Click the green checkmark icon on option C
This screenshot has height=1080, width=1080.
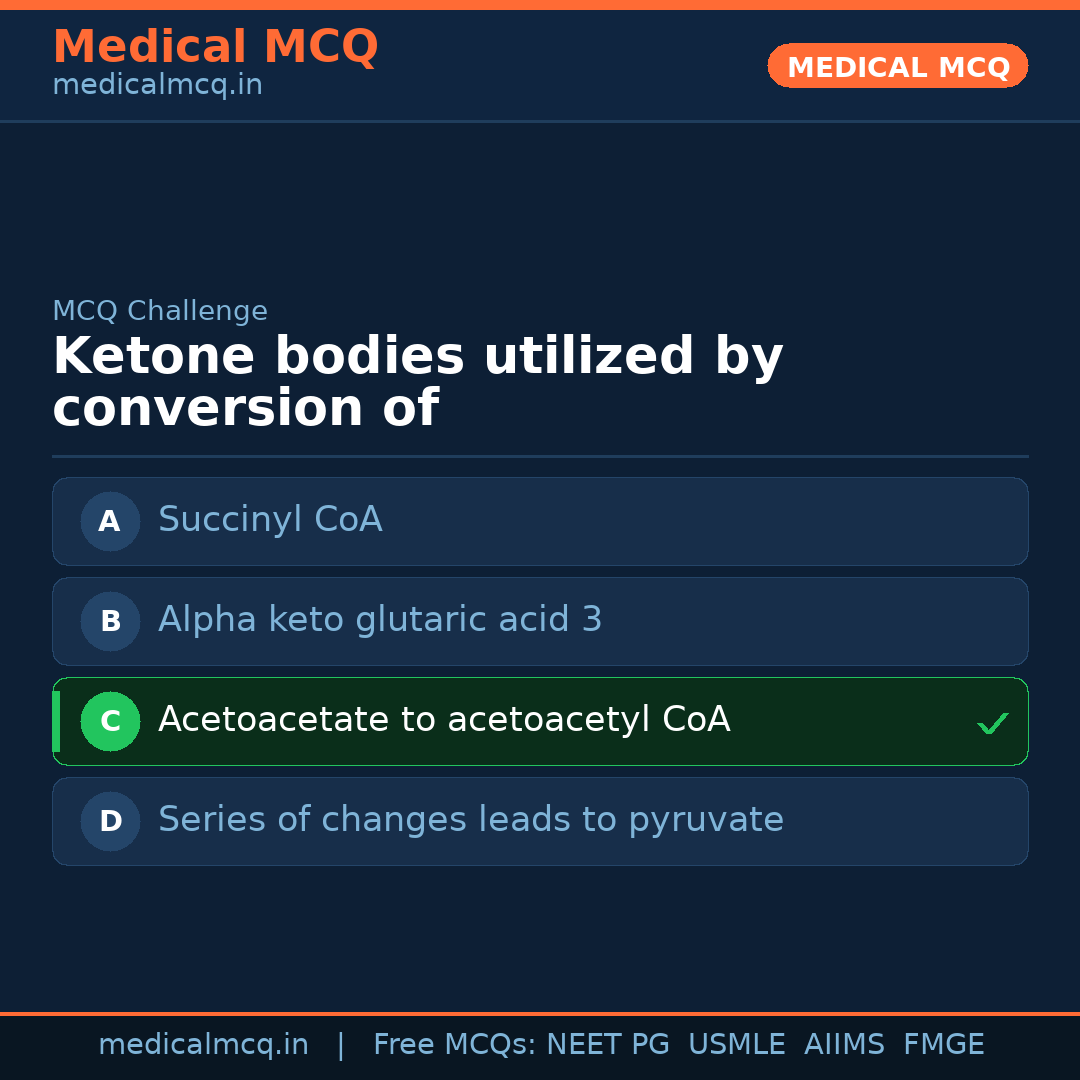point(992,723)
